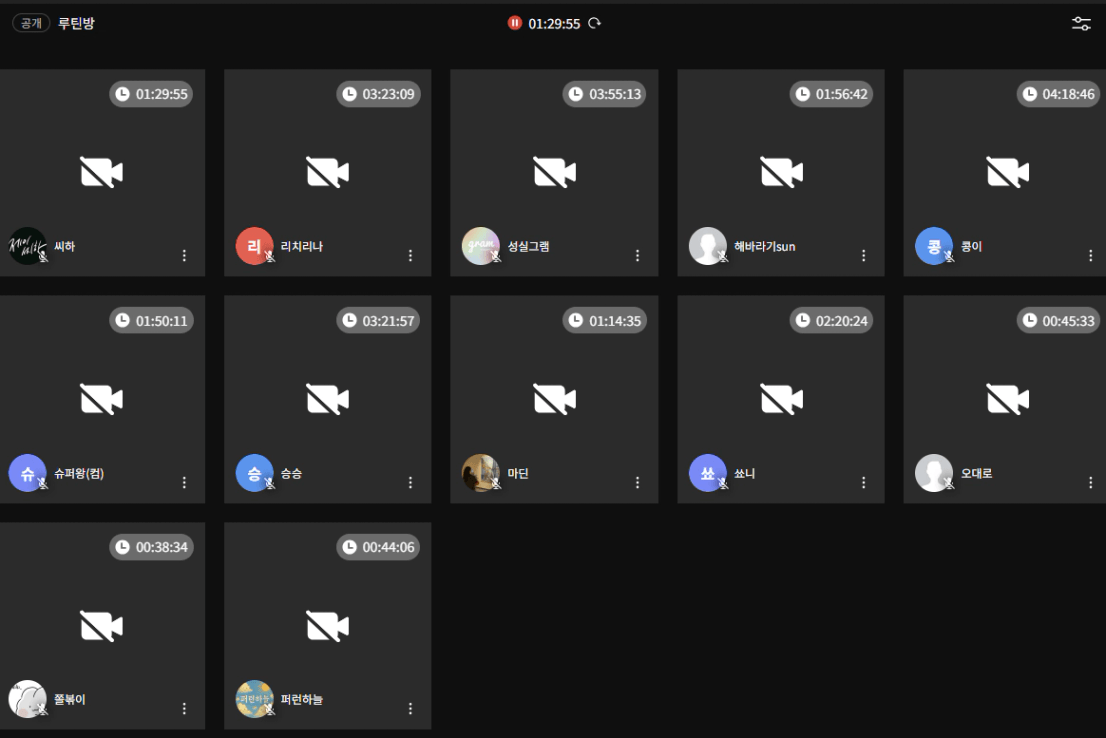Click the username 성실그램

point(528,246)
